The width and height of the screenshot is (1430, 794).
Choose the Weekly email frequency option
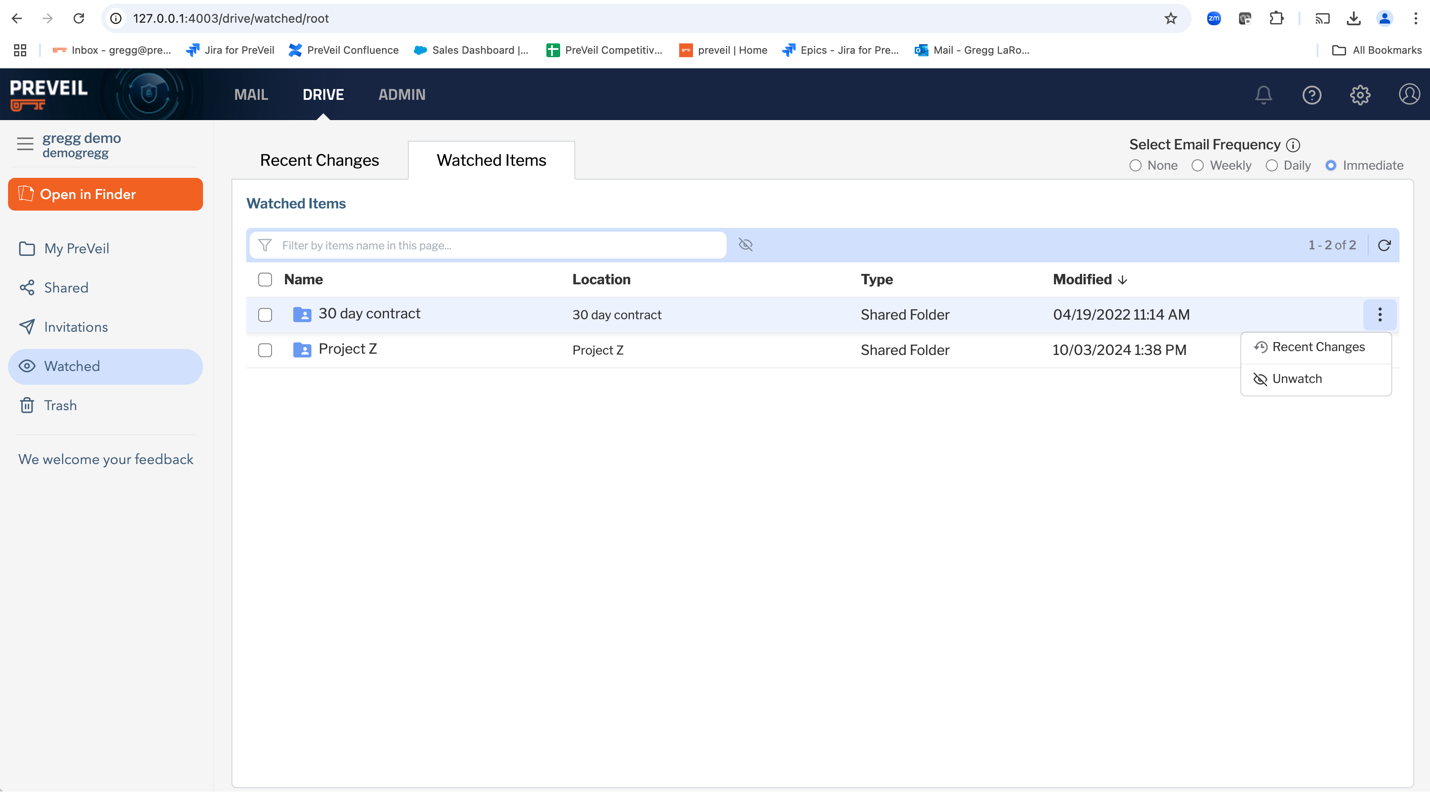(1197, 166)
